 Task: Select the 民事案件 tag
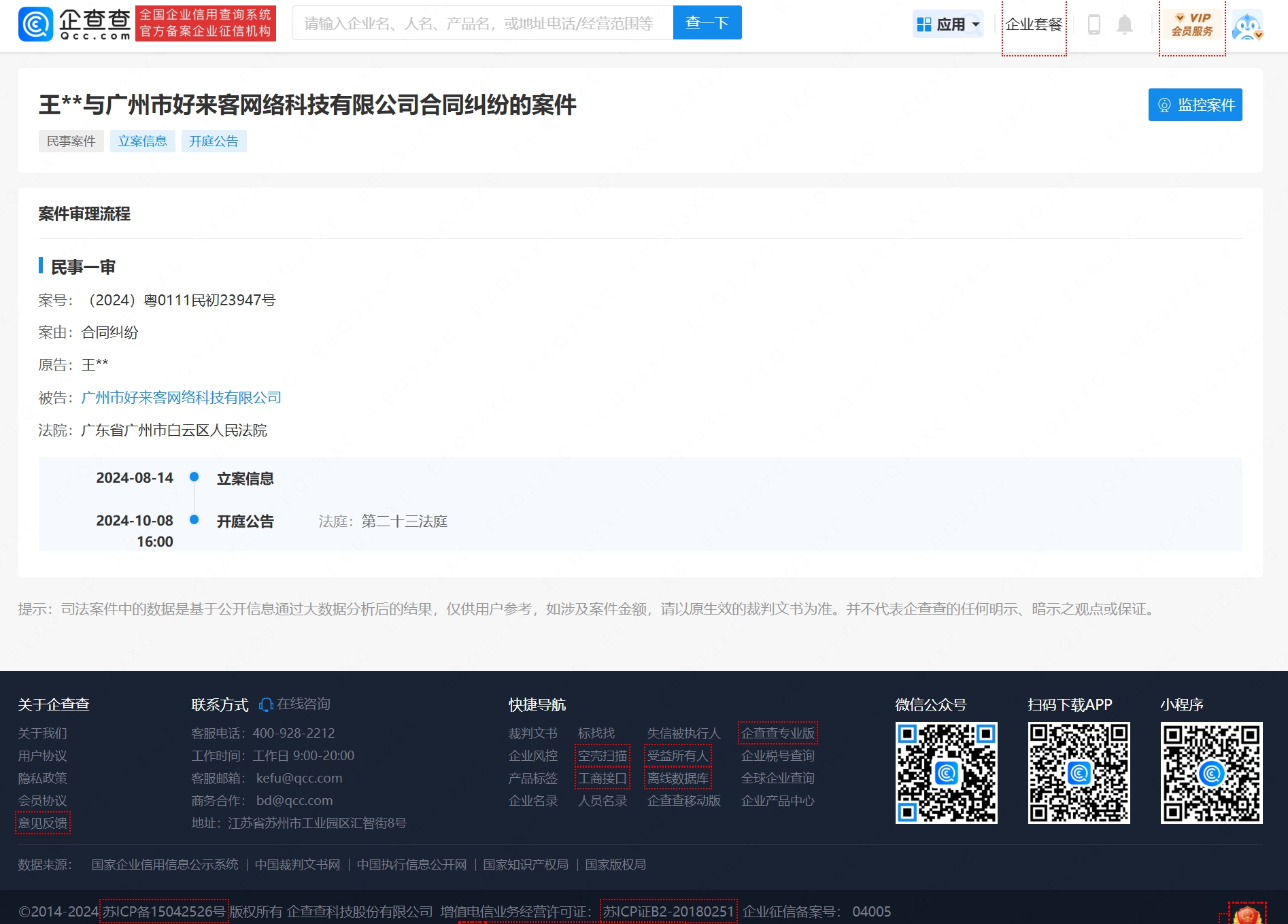71,141
